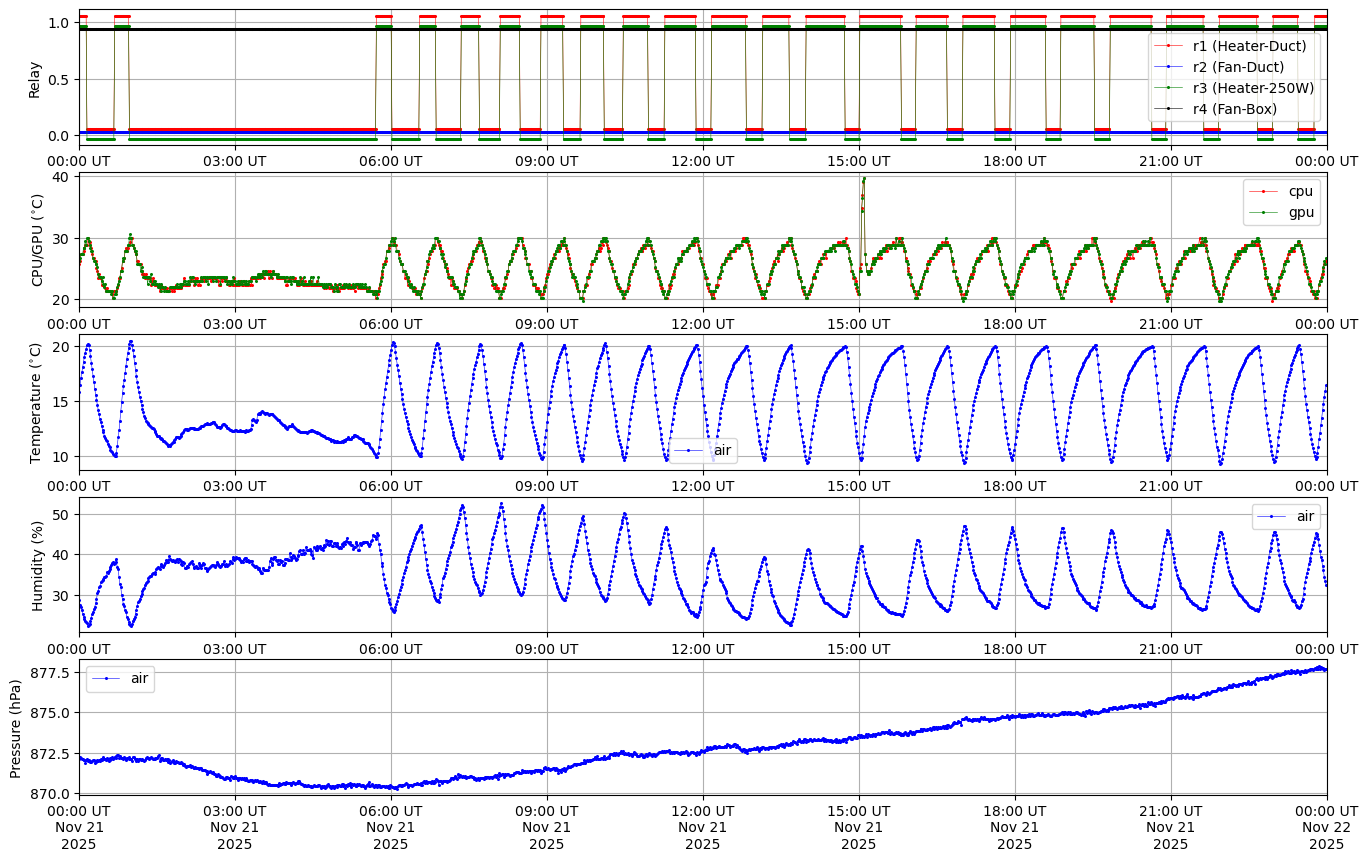Screen dimensions: 1368x861
Task: Click the Nov 22 2025 date label
Action: pos(1326,835)
